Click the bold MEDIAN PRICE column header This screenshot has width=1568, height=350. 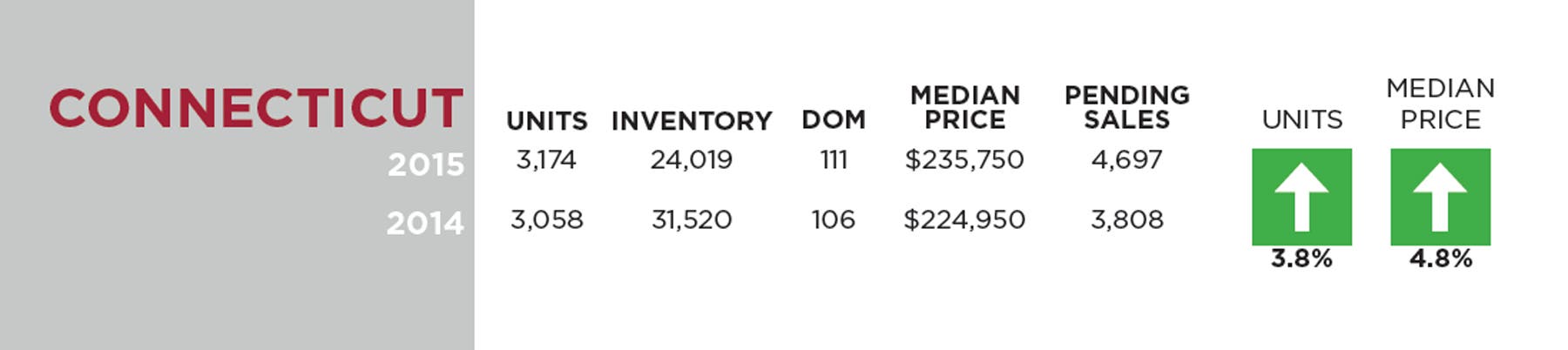[x=964, y=107]
